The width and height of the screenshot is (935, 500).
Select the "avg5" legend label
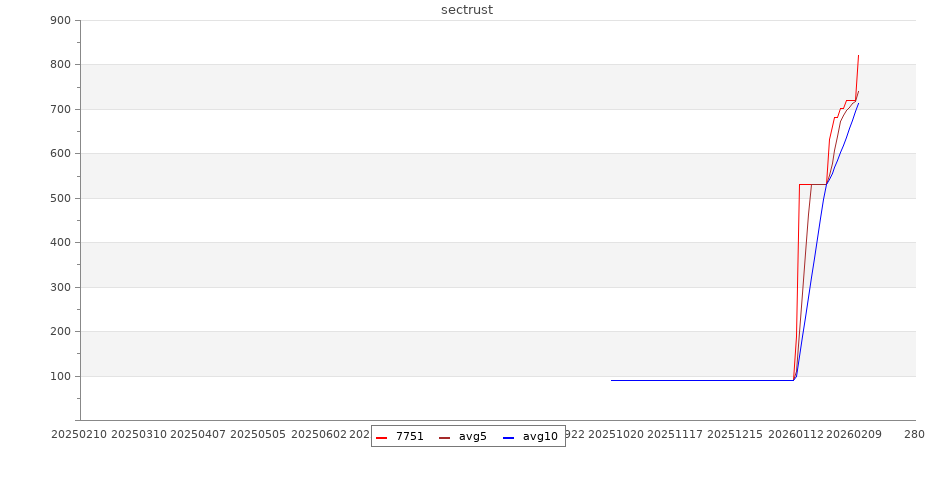click(472, 437)
